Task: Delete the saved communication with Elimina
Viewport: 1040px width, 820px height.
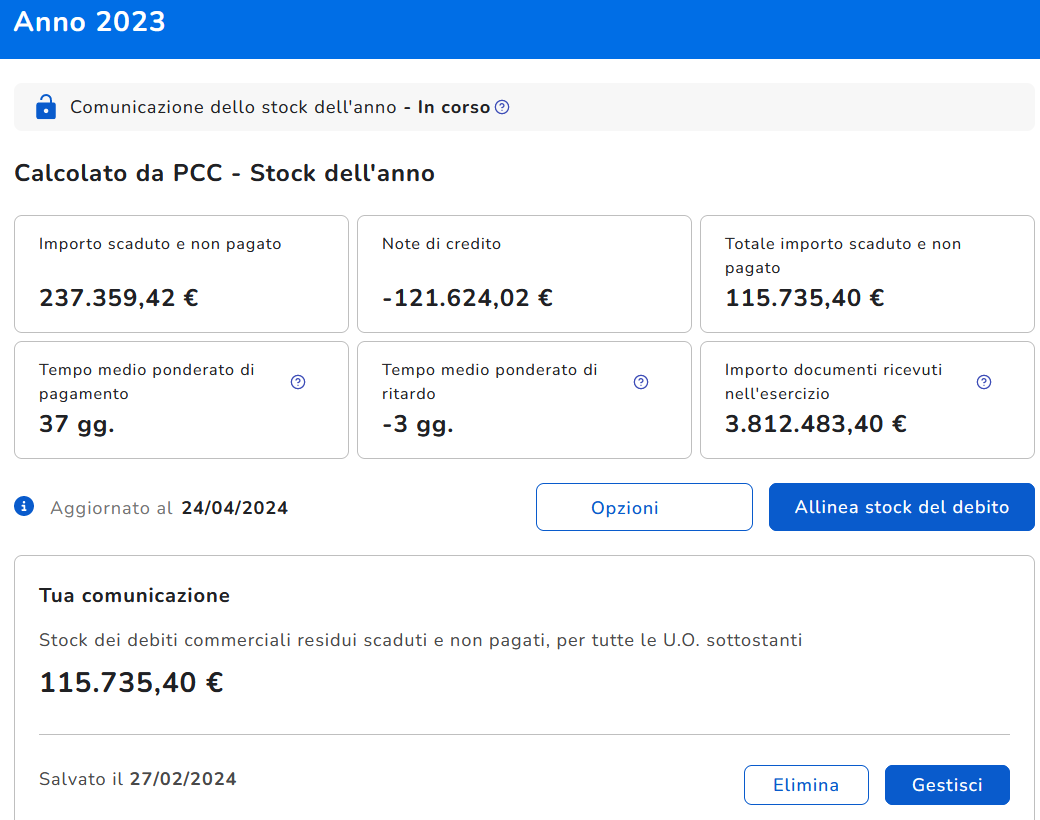Action: tap(805, 785)
